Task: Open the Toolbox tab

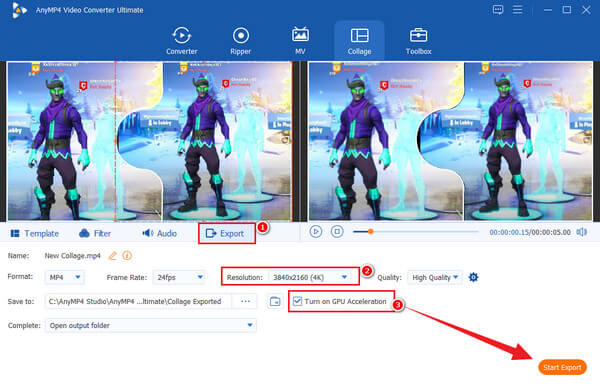Action: [x=418, y=41]
